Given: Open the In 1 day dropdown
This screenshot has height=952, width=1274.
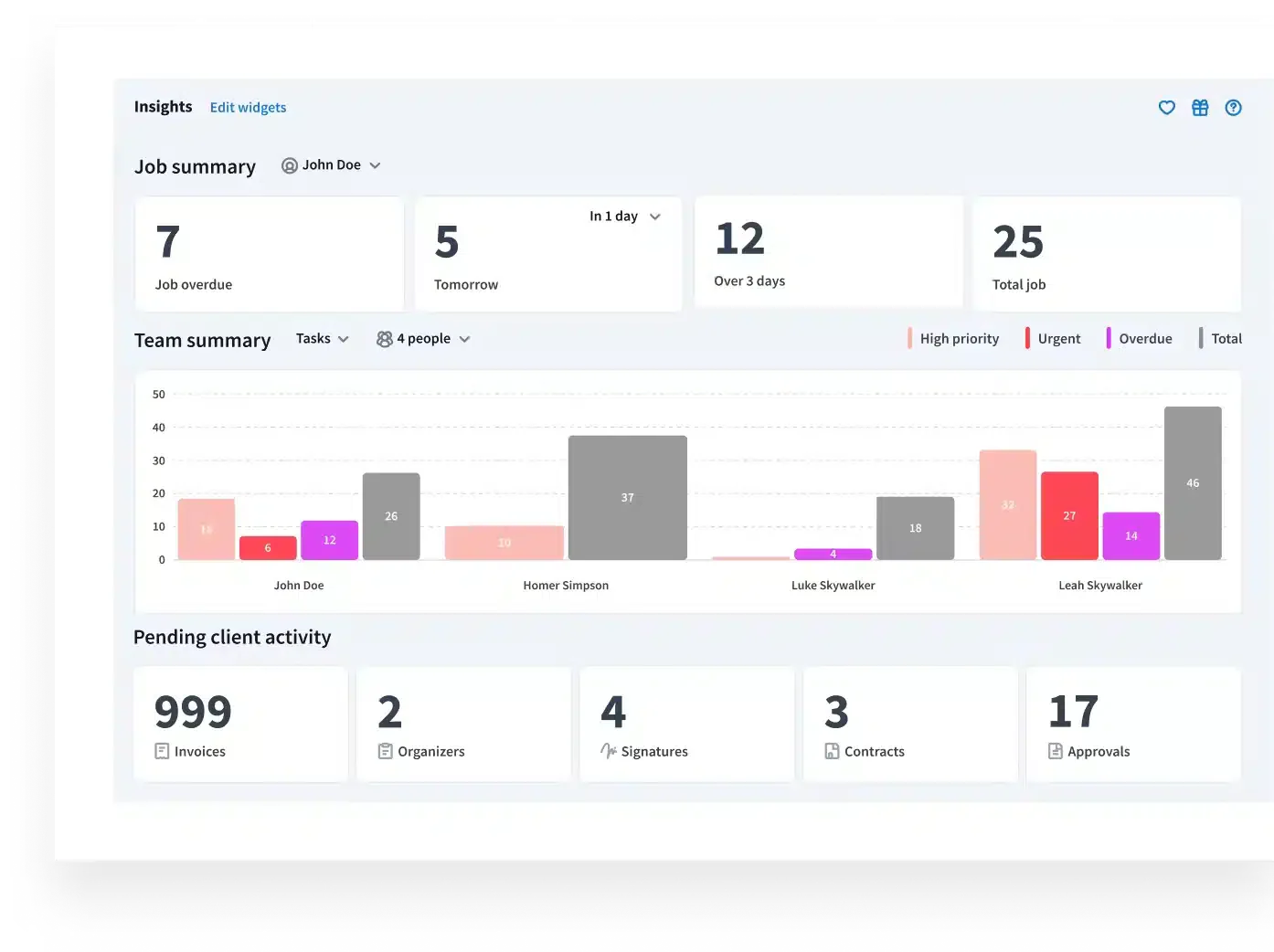Looking at the screenshot, I should point(625,217).
